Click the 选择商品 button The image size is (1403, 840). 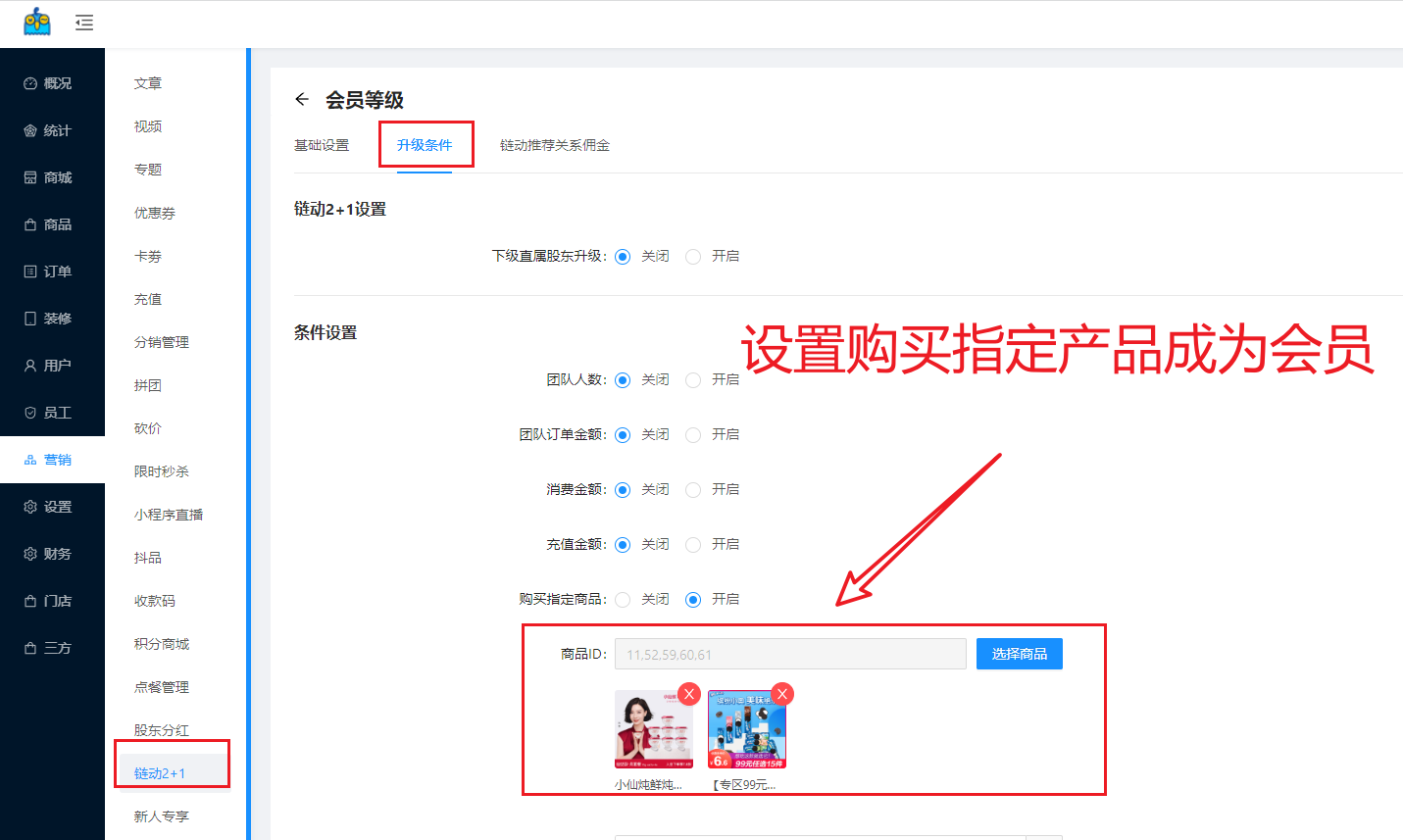tap(1019, 654)
